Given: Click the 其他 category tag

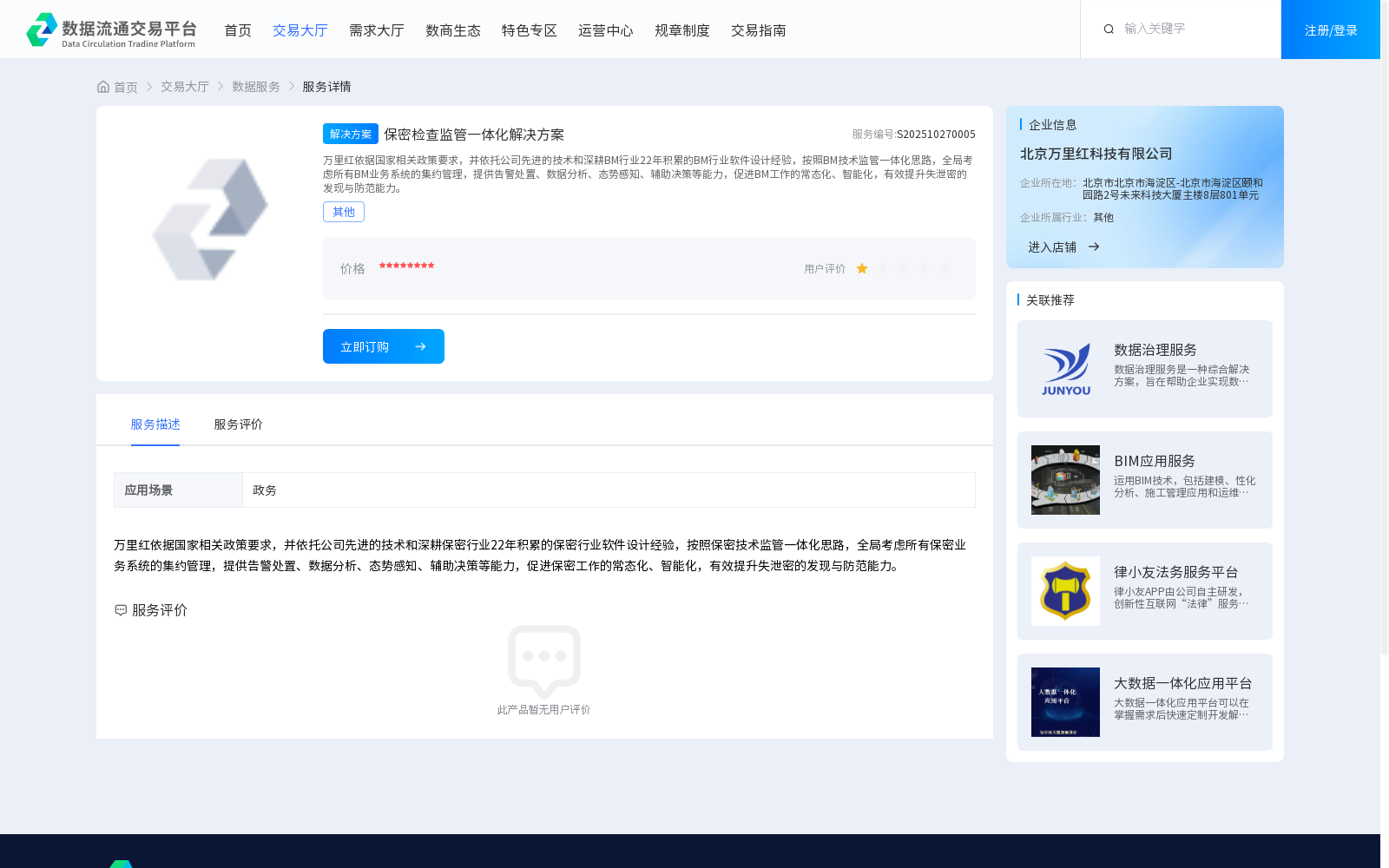Looking at the screenshot, I should (x=344, y=212).
